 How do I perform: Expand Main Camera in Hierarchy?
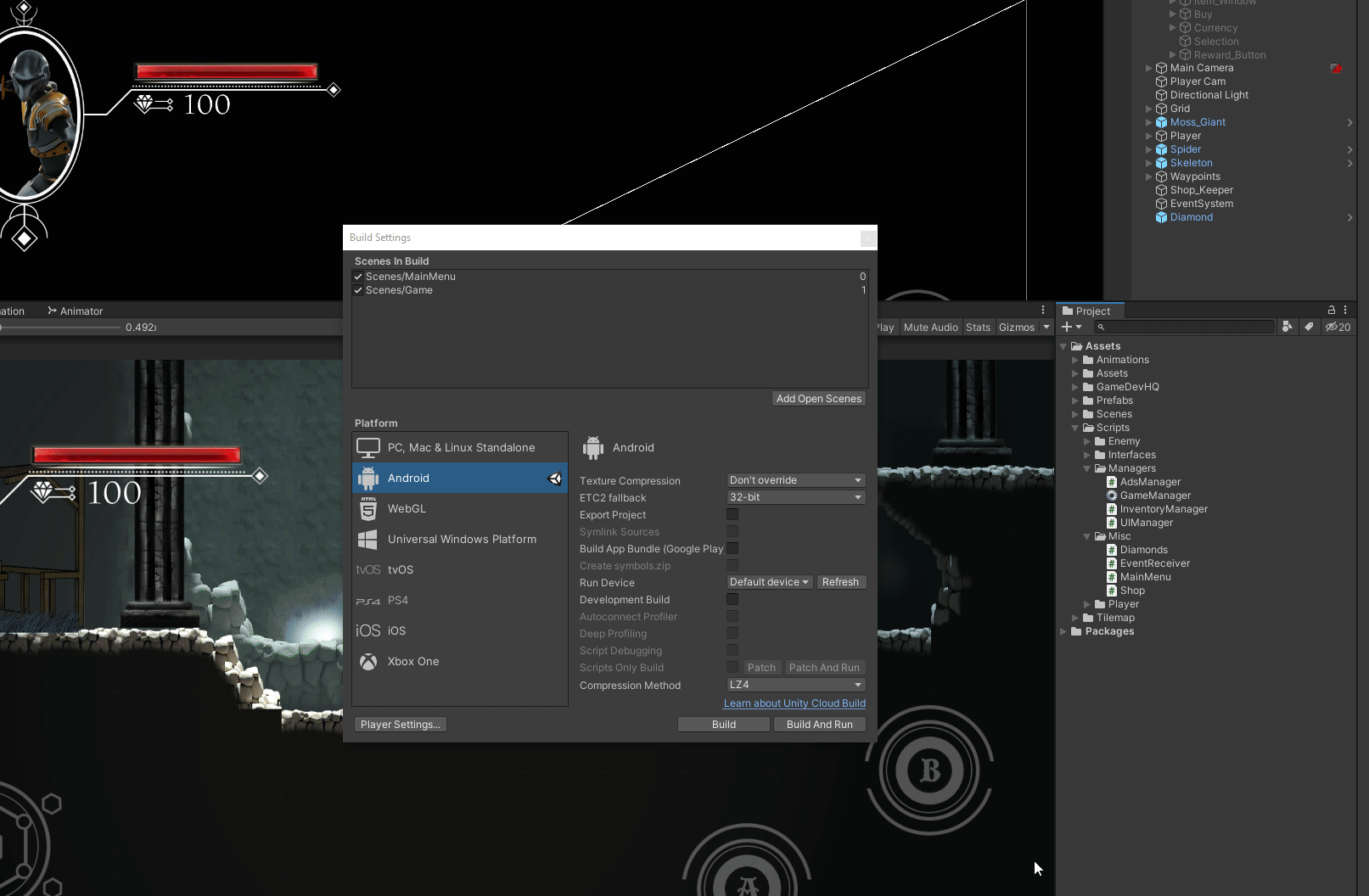pos(1148,68)
